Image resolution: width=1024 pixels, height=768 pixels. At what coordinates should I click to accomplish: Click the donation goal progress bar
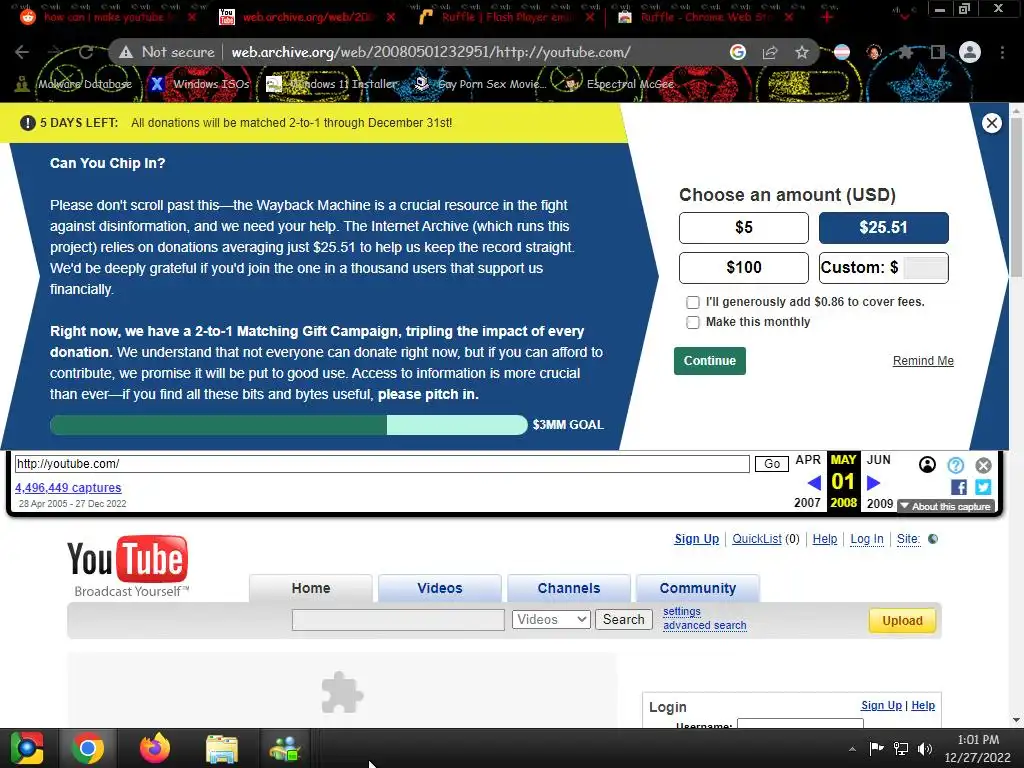[289, 424]
